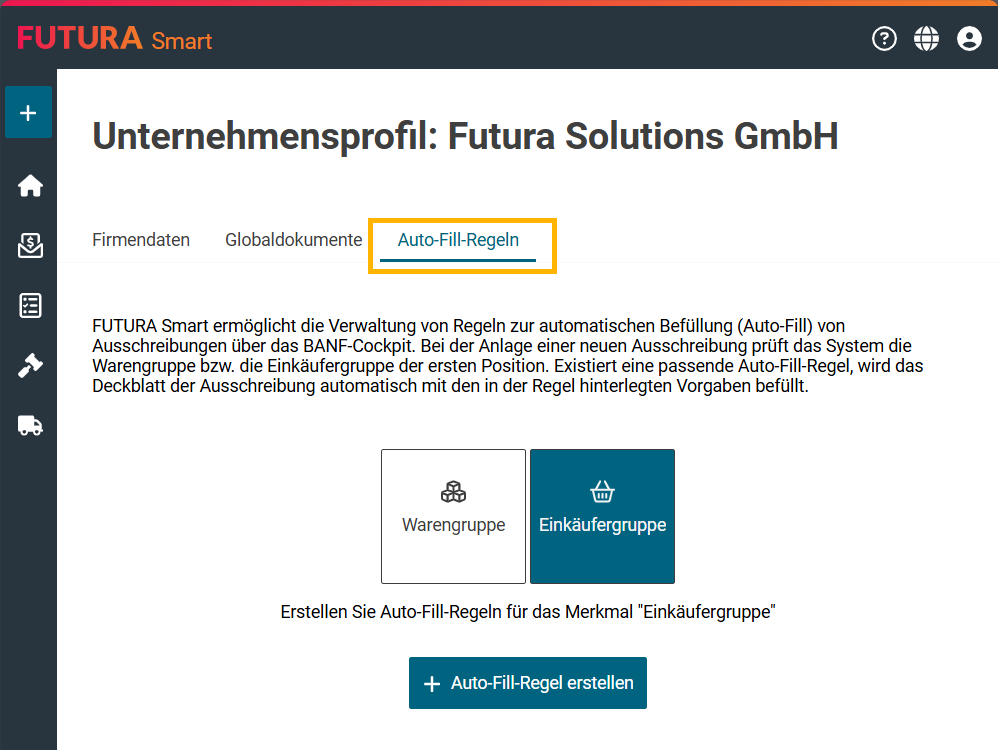Select the Warengruppe option tile
The height and width of the screenshot is (750, 998).
[x=453, y=516]
